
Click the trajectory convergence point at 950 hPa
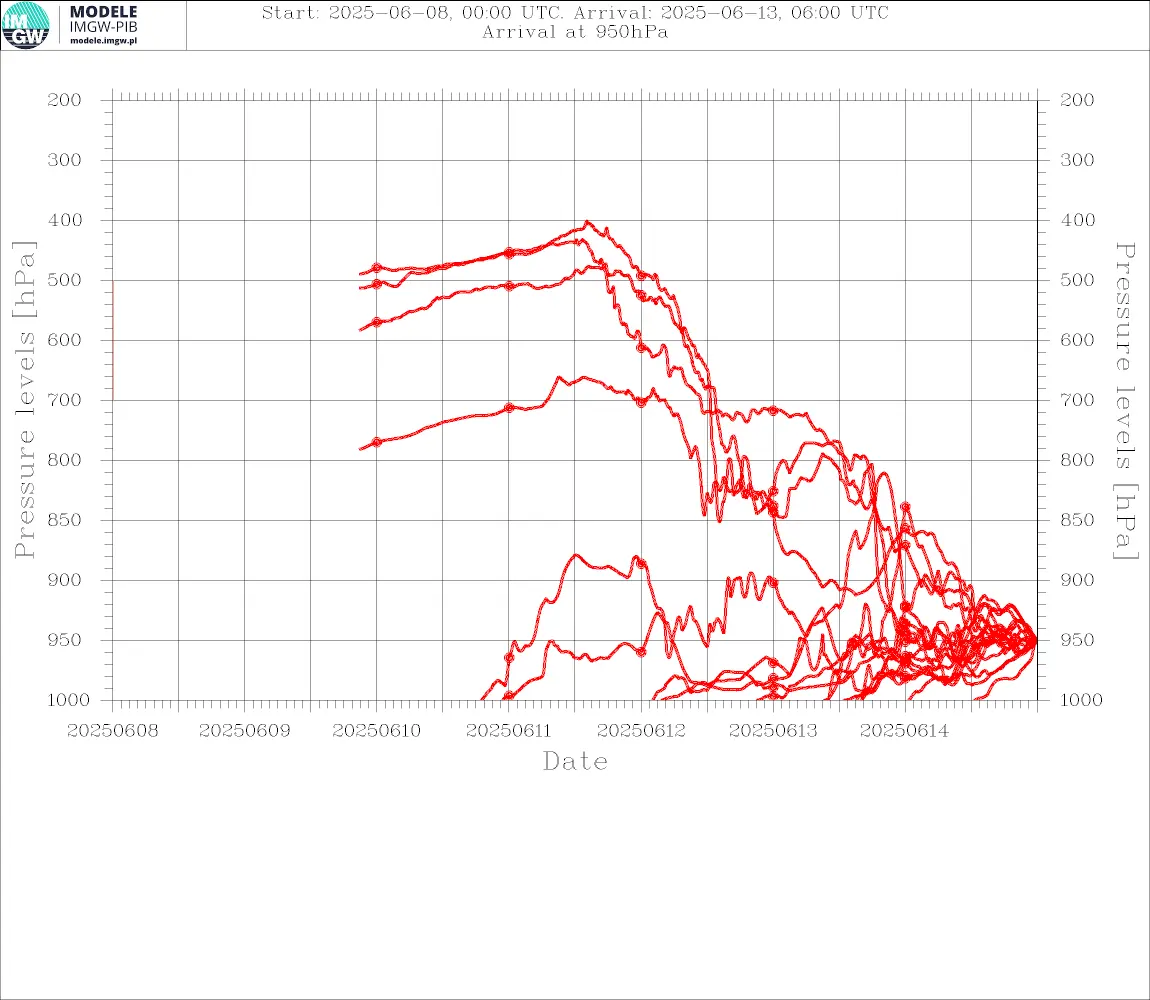point(1035,640)
